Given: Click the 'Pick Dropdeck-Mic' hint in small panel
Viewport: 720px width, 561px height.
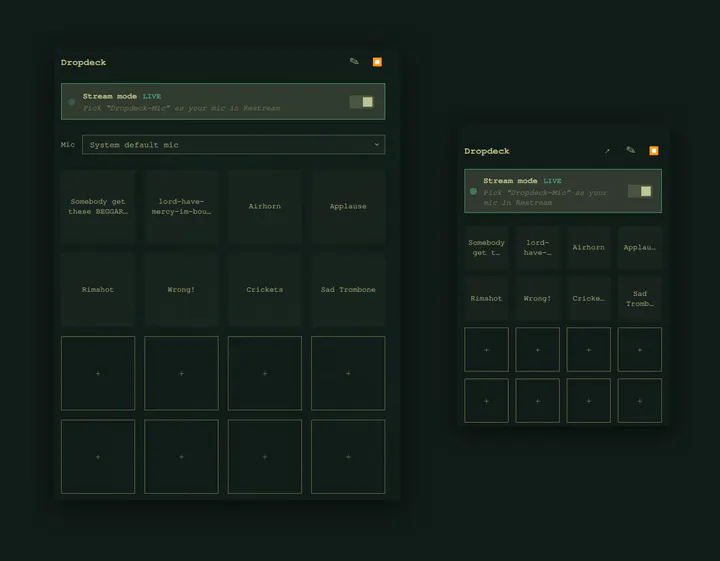Looking at the screenshot, I should click(x=545, y=198).
